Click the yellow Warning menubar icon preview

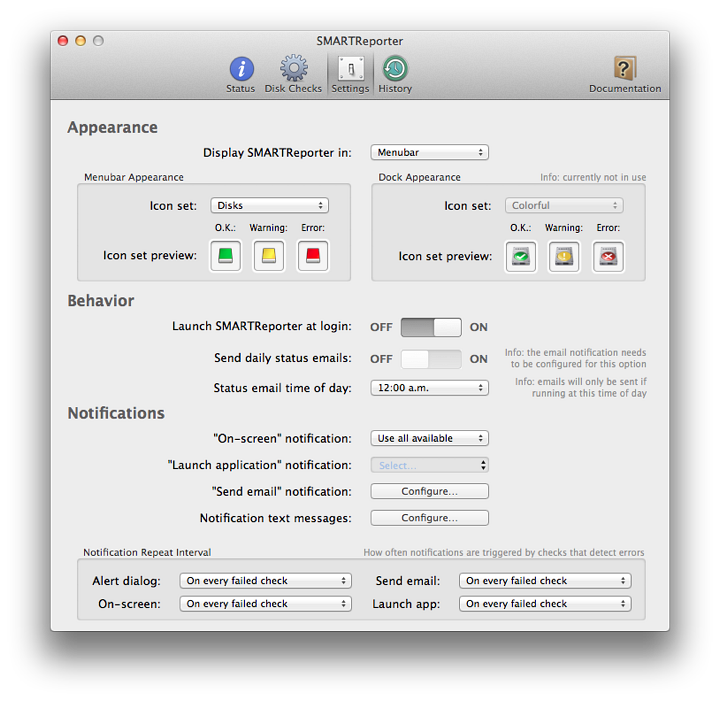(x=269, y=255)
